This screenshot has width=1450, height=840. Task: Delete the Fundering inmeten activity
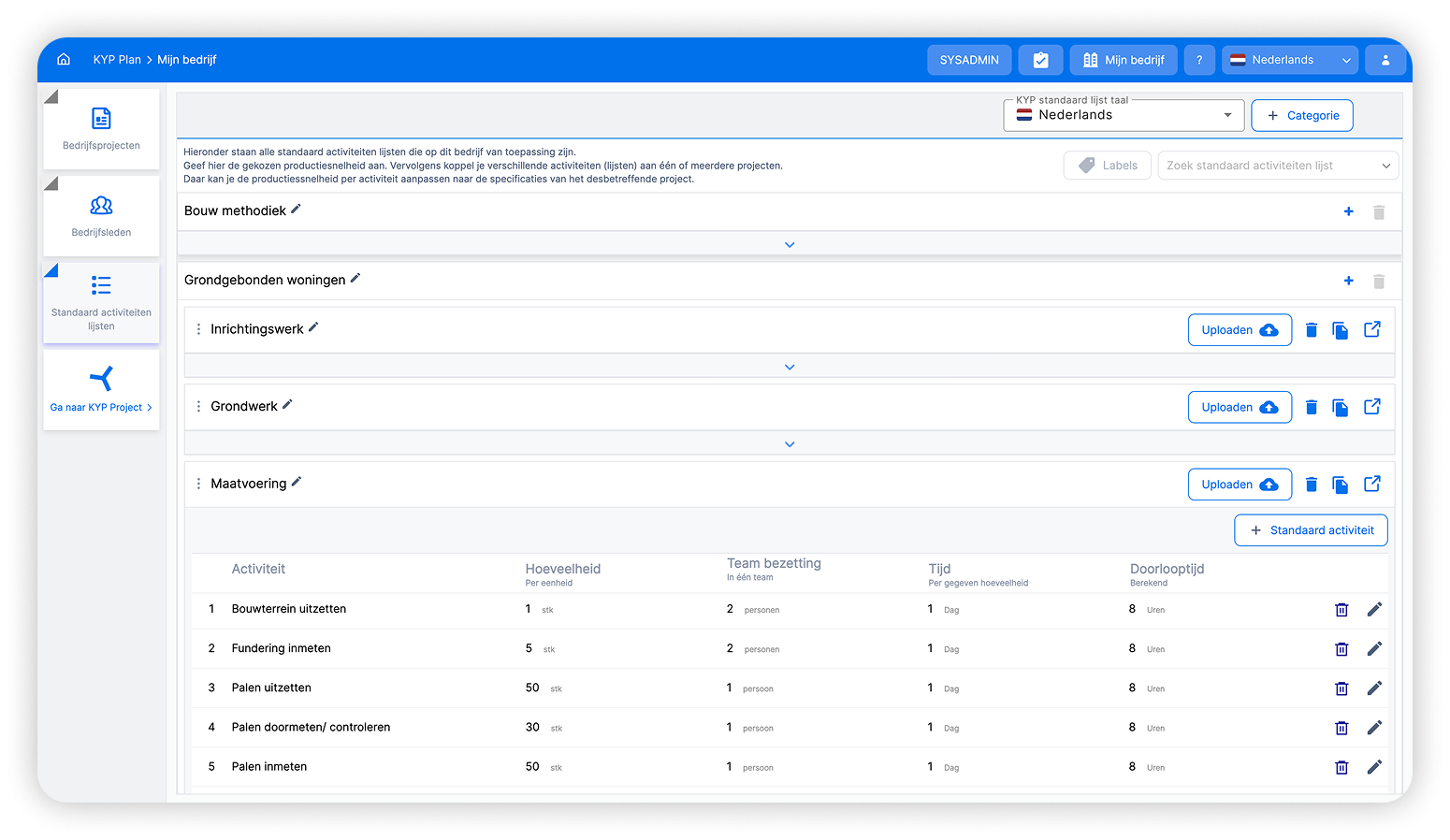pyautogui.click(x=1341, y=649)
